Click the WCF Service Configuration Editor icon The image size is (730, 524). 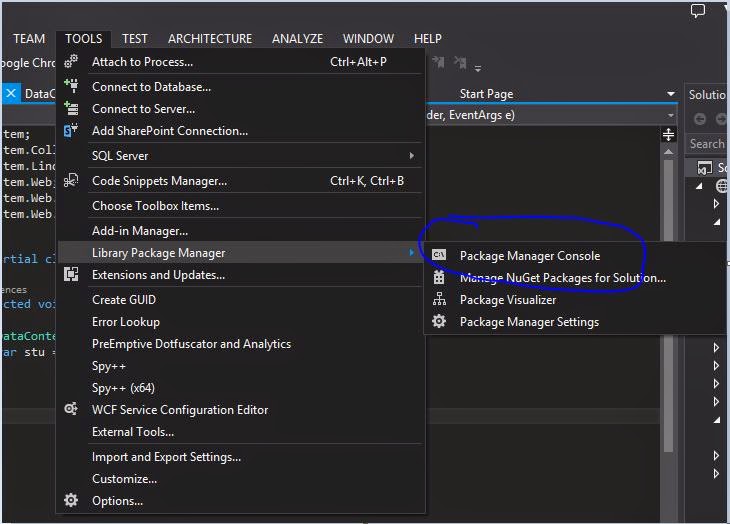tap(71, 410)
